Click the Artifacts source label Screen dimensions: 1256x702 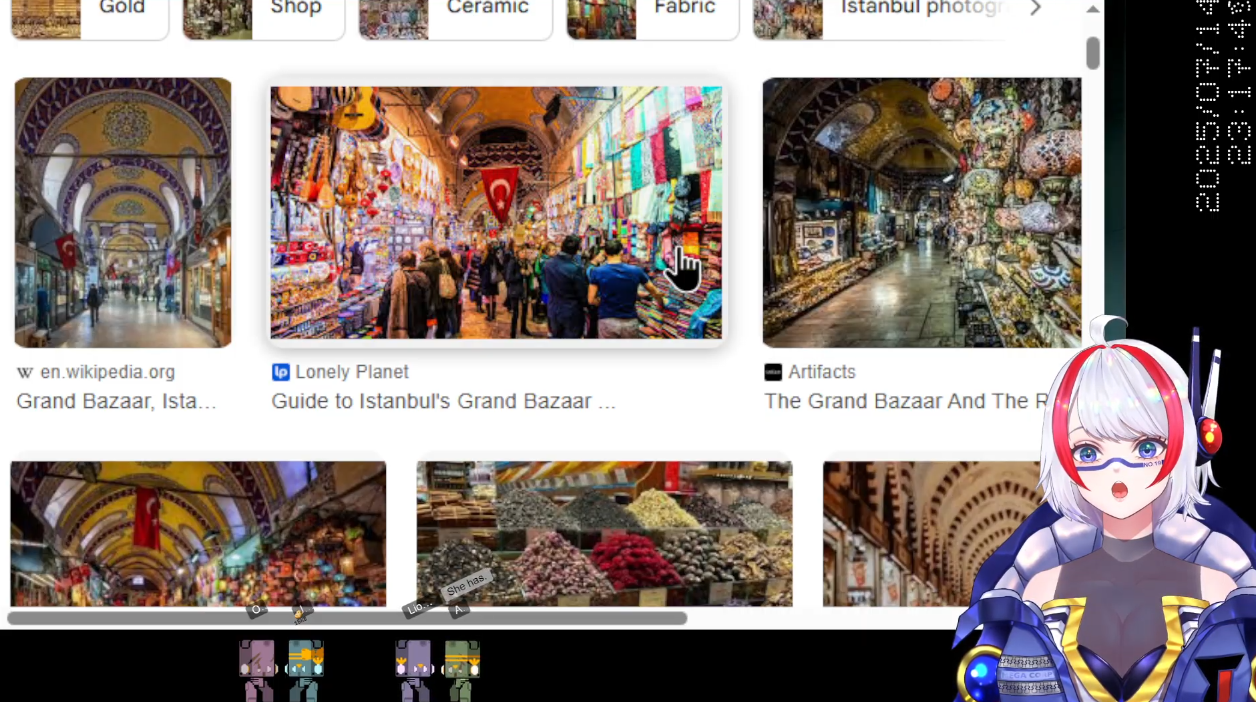click(822, 372)
